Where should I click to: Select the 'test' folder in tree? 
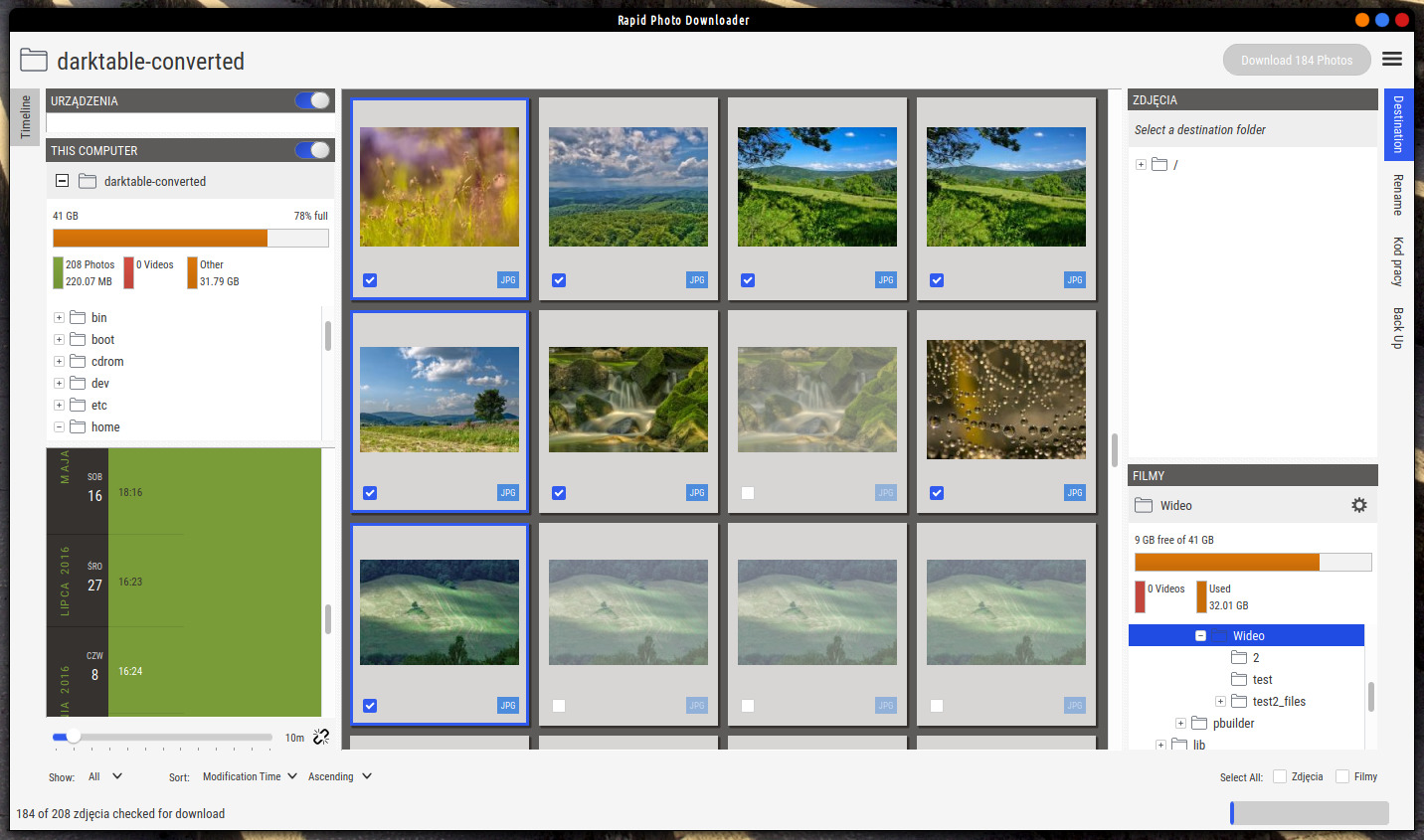[x=1262, y=679]
